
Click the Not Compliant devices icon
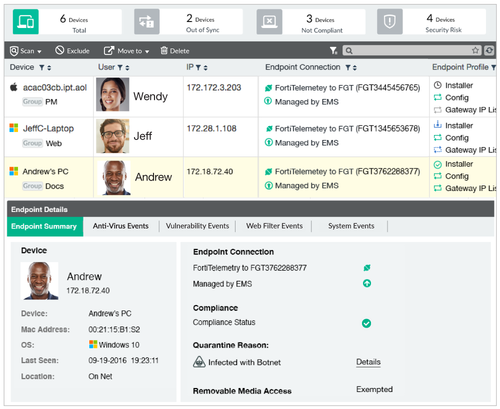tap(269, 22)
